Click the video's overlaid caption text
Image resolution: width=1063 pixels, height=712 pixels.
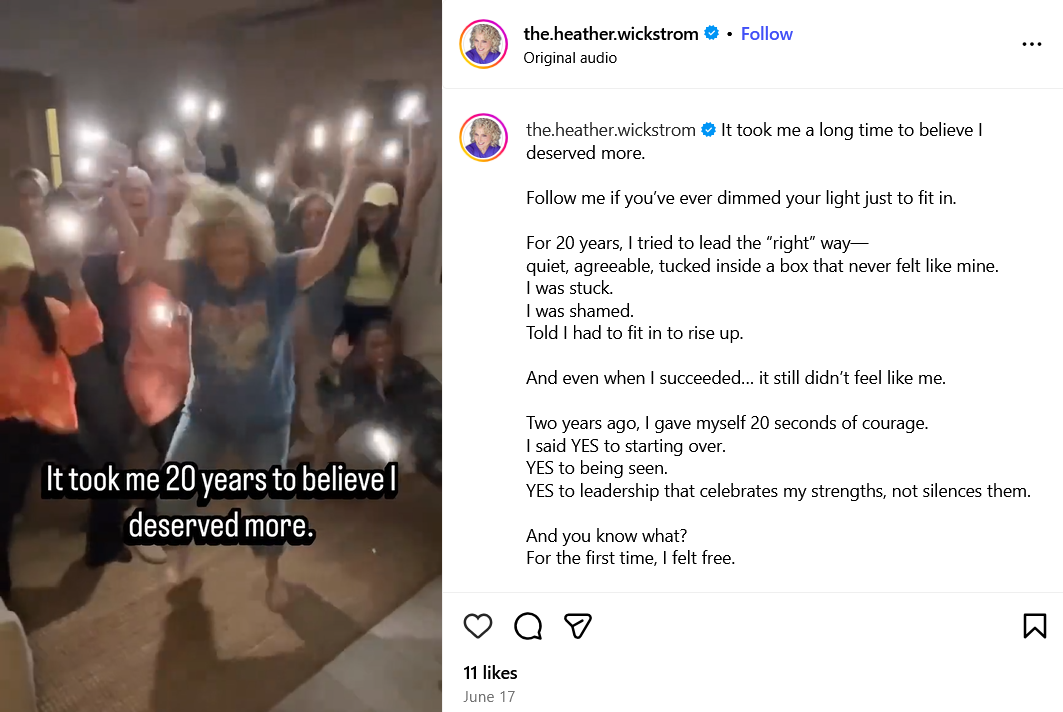point(221,502)
